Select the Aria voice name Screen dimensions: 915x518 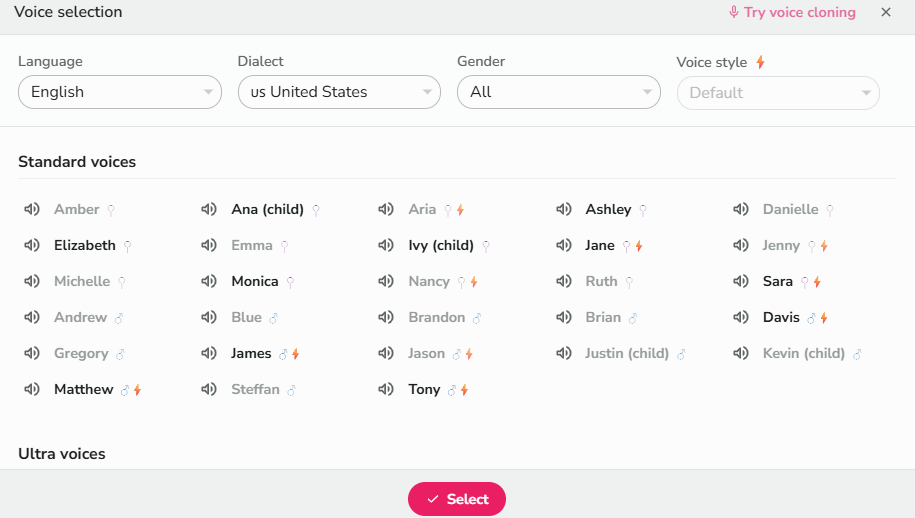tap(422, 209)
